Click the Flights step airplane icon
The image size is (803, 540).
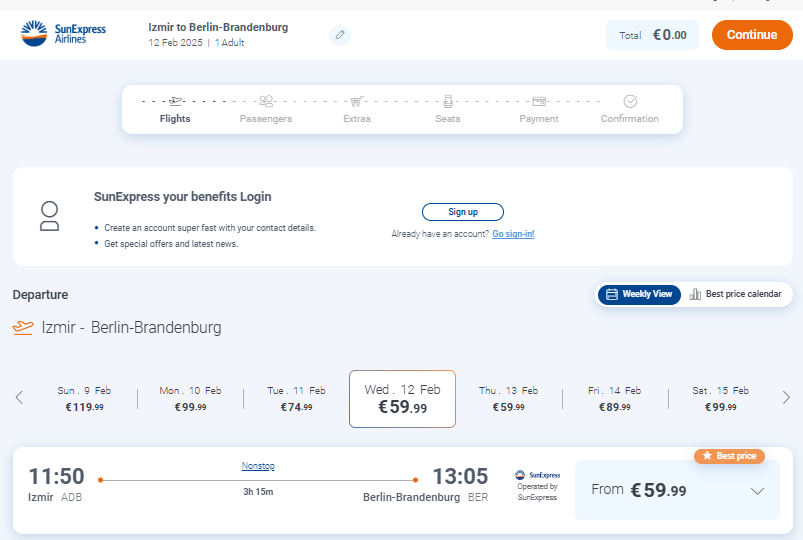coord(176,101)
